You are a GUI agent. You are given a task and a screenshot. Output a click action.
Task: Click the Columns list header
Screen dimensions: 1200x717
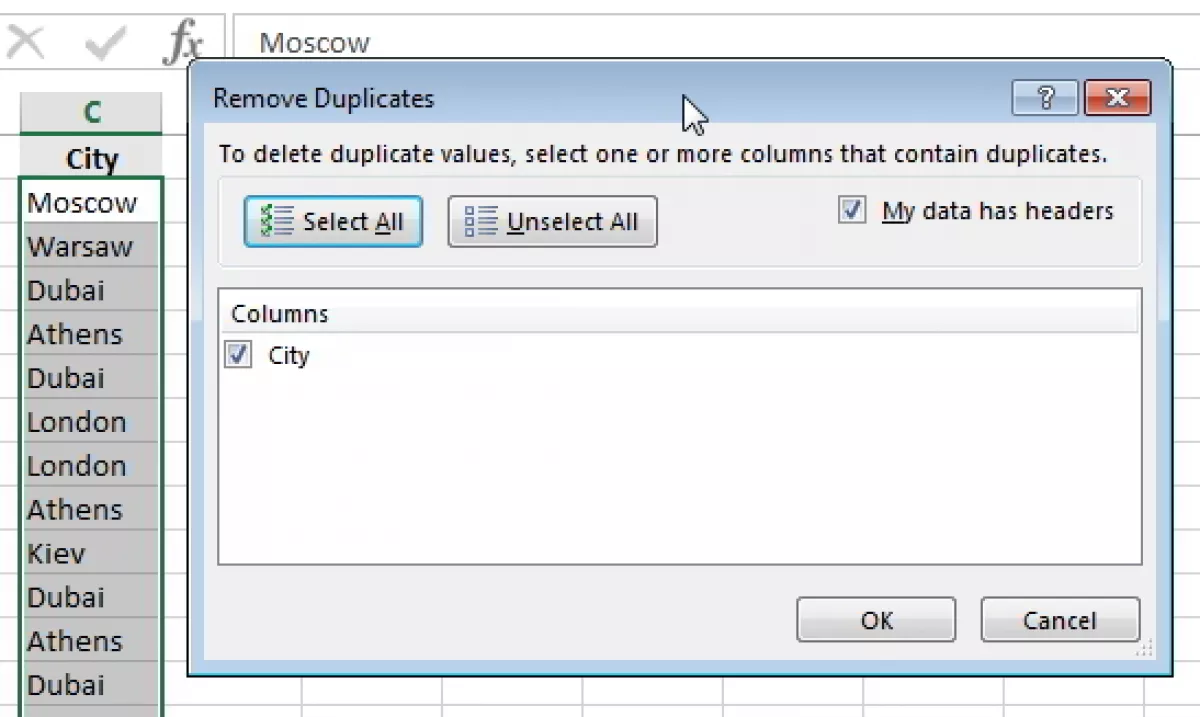coord(679,313)
